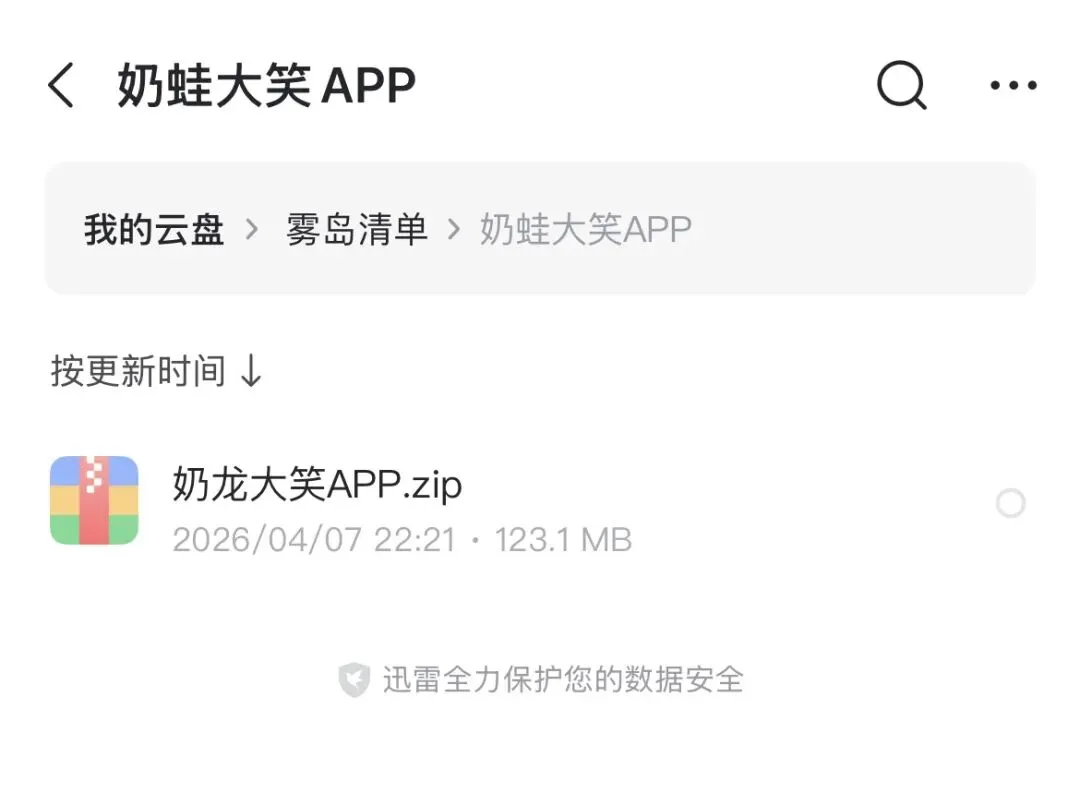Open the three-dot more options menu
The width and height of the screenshot is (1080, 793).
click(1013, 85)
